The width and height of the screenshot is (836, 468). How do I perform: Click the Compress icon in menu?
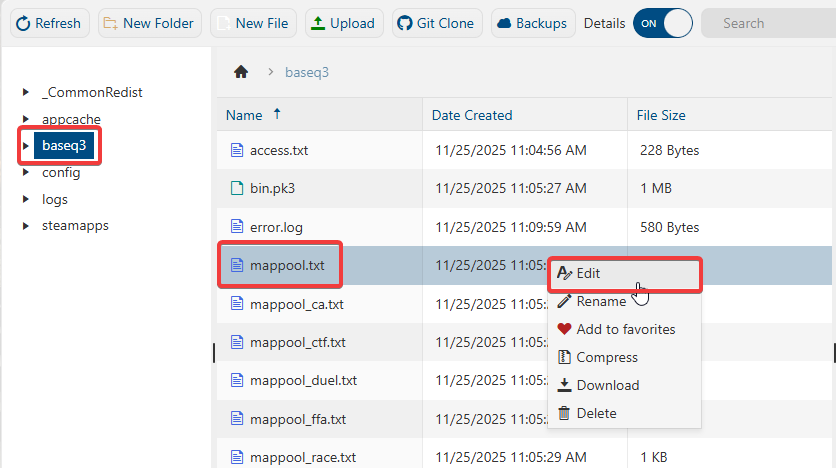click(x=564, y=357)
